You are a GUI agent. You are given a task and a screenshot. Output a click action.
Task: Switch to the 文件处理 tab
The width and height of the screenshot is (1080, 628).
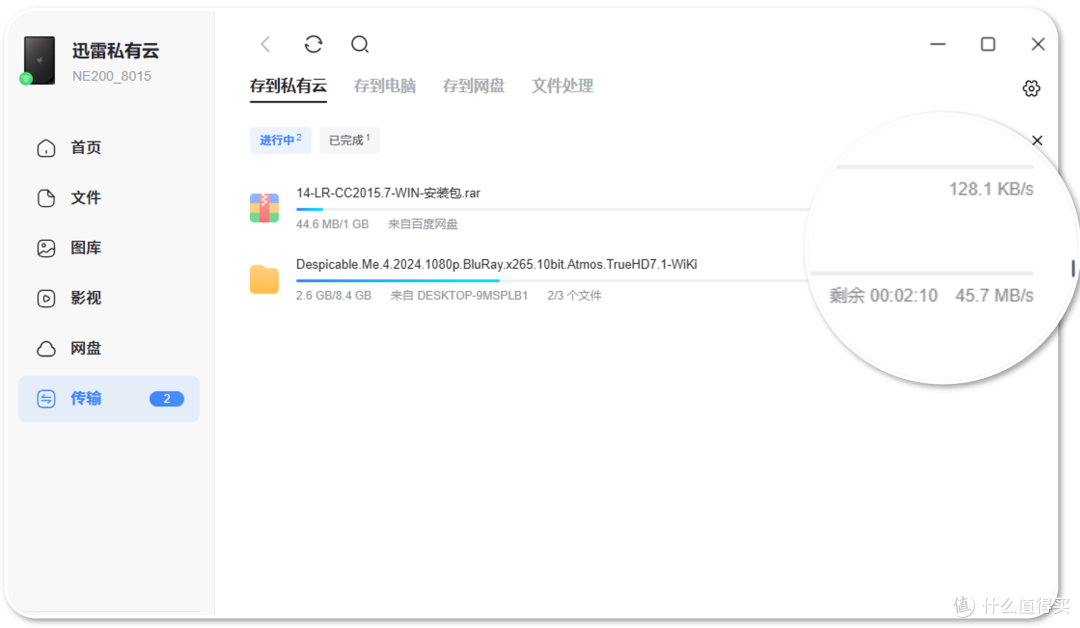tap(562, 86)
